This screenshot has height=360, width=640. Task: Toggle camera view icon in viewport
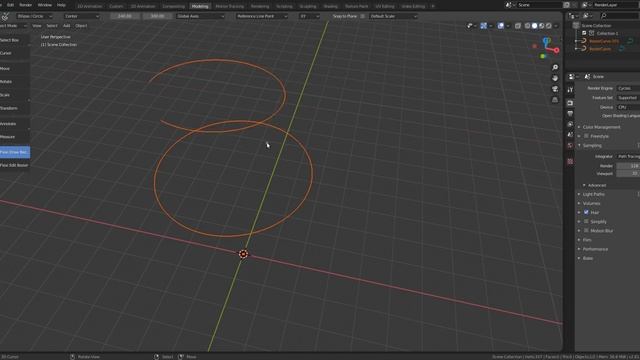click(x=555, y=89)
